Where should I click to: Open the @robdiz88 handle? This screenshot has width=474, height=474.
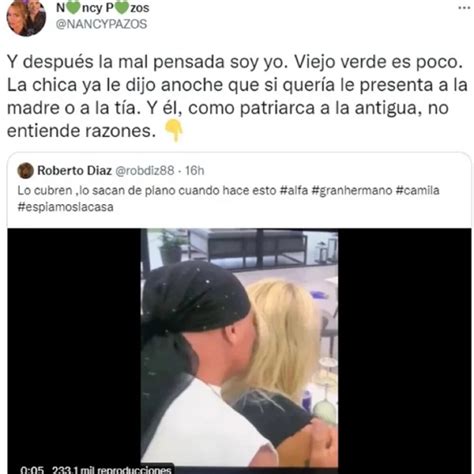coord(145,170)
